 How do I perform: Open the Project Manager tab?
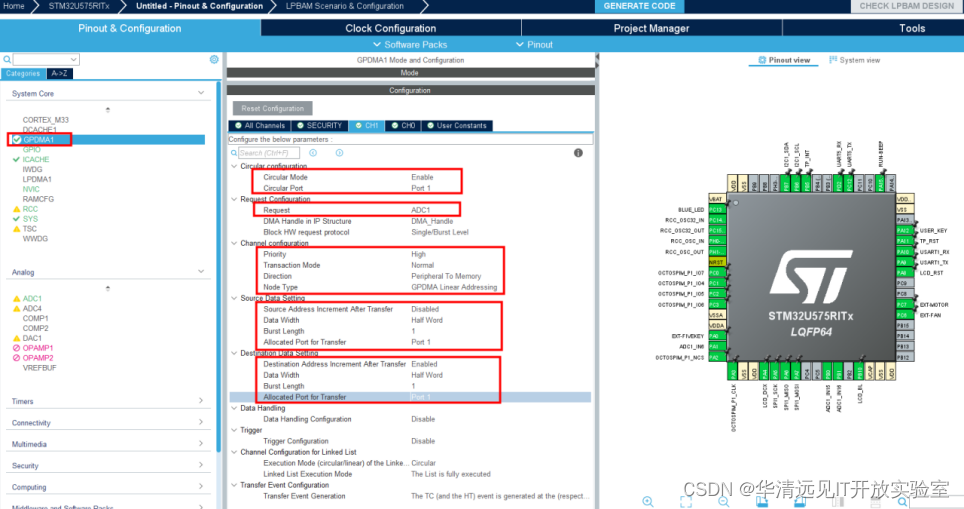click(651, 28)
